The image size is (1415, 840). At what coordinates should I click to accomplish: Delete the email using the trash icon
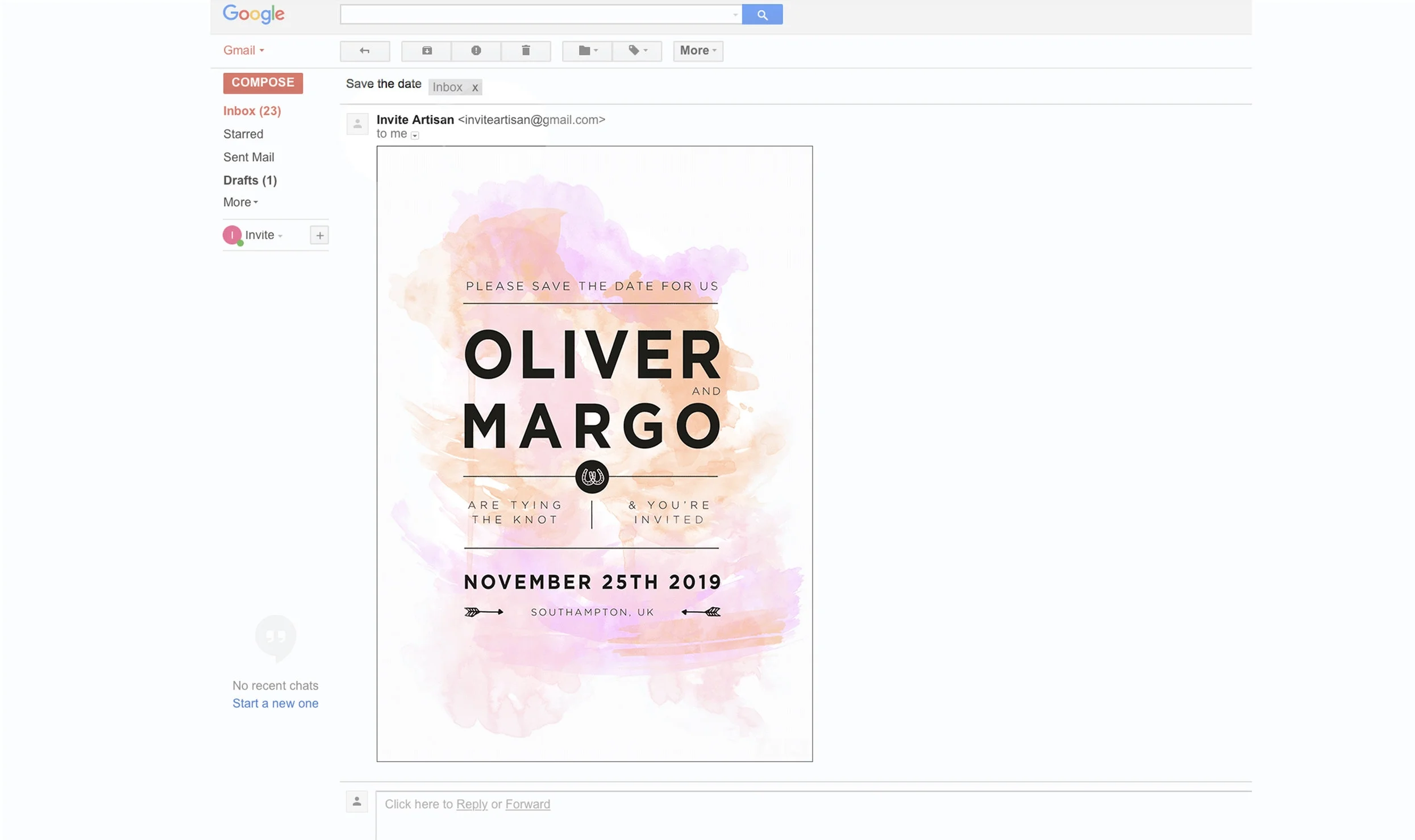tap(526, 51)
